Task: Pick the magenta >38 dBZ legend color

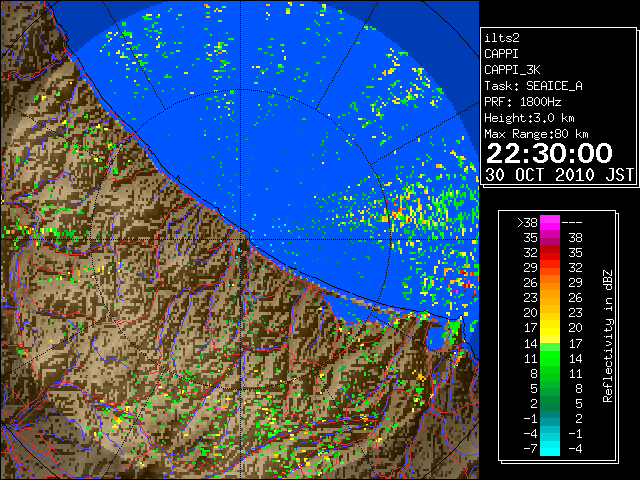Action: coord(550,222)
